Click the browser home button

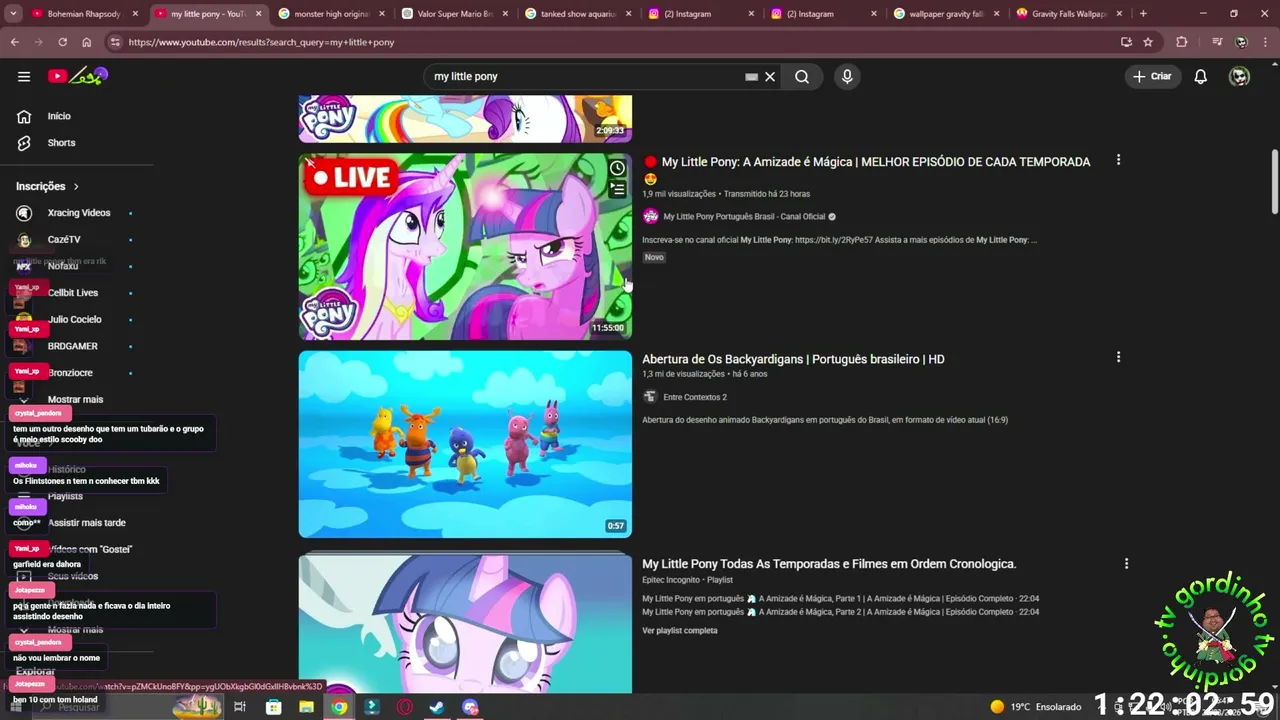pos(86,42)
